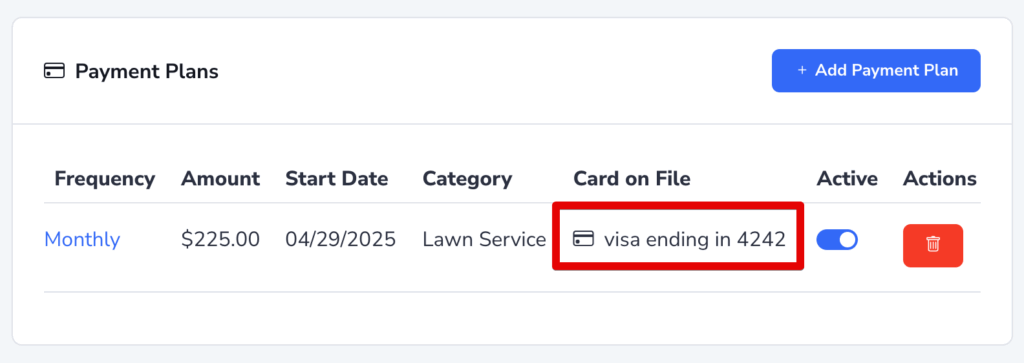Click the credit card icon beside Payment Plans heading
The image size is (1024, 363).
coord(54,71)
